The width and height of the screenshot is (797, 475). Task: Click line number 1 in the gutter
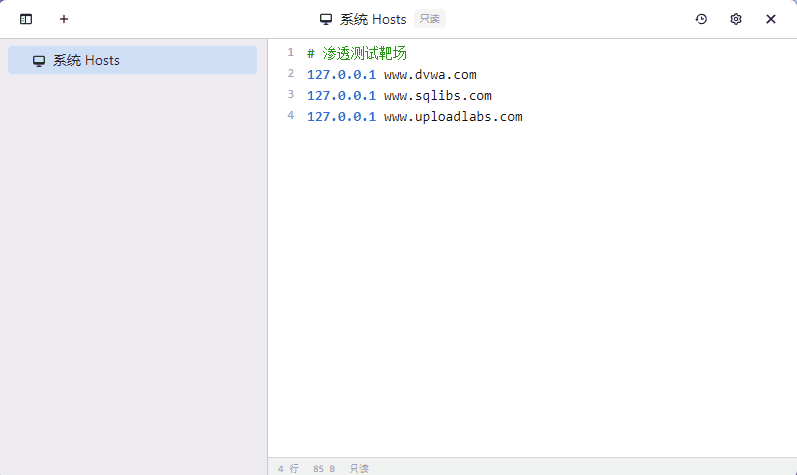pos(290,52)
